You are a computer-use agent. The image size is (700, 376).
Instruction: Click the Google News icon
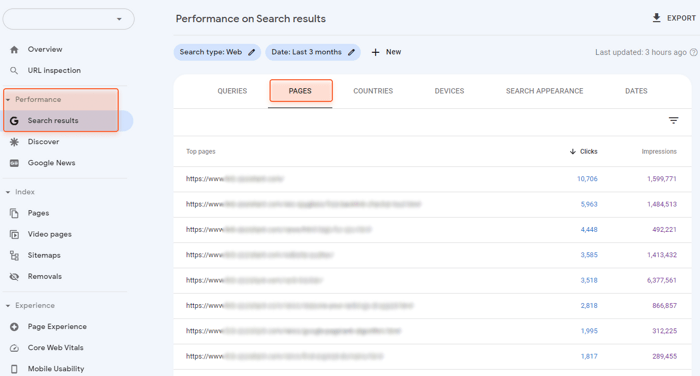coord(14,163)
